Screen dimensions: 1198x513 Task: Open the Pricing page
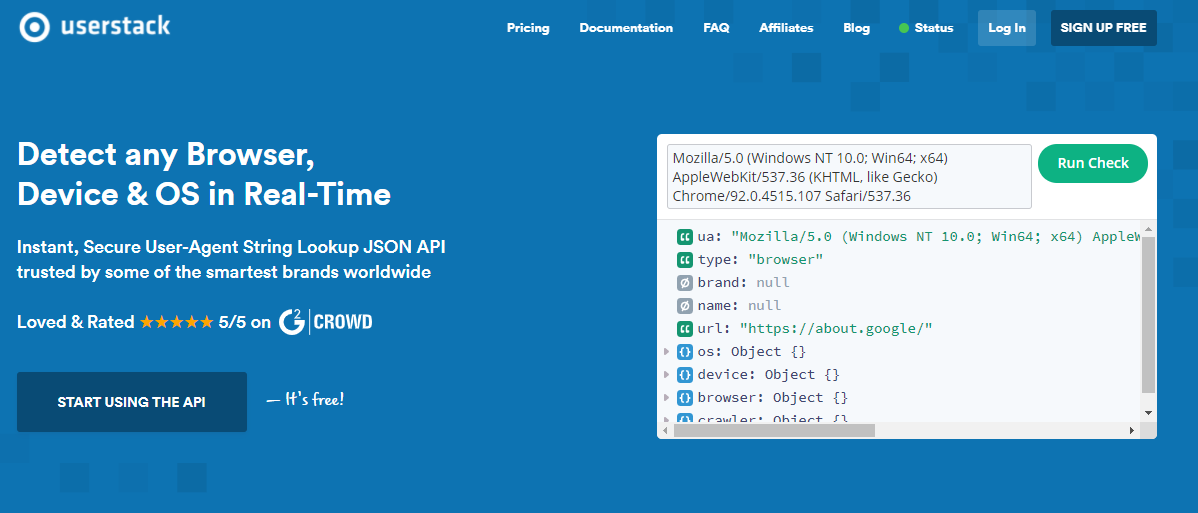tap(528, 28)
